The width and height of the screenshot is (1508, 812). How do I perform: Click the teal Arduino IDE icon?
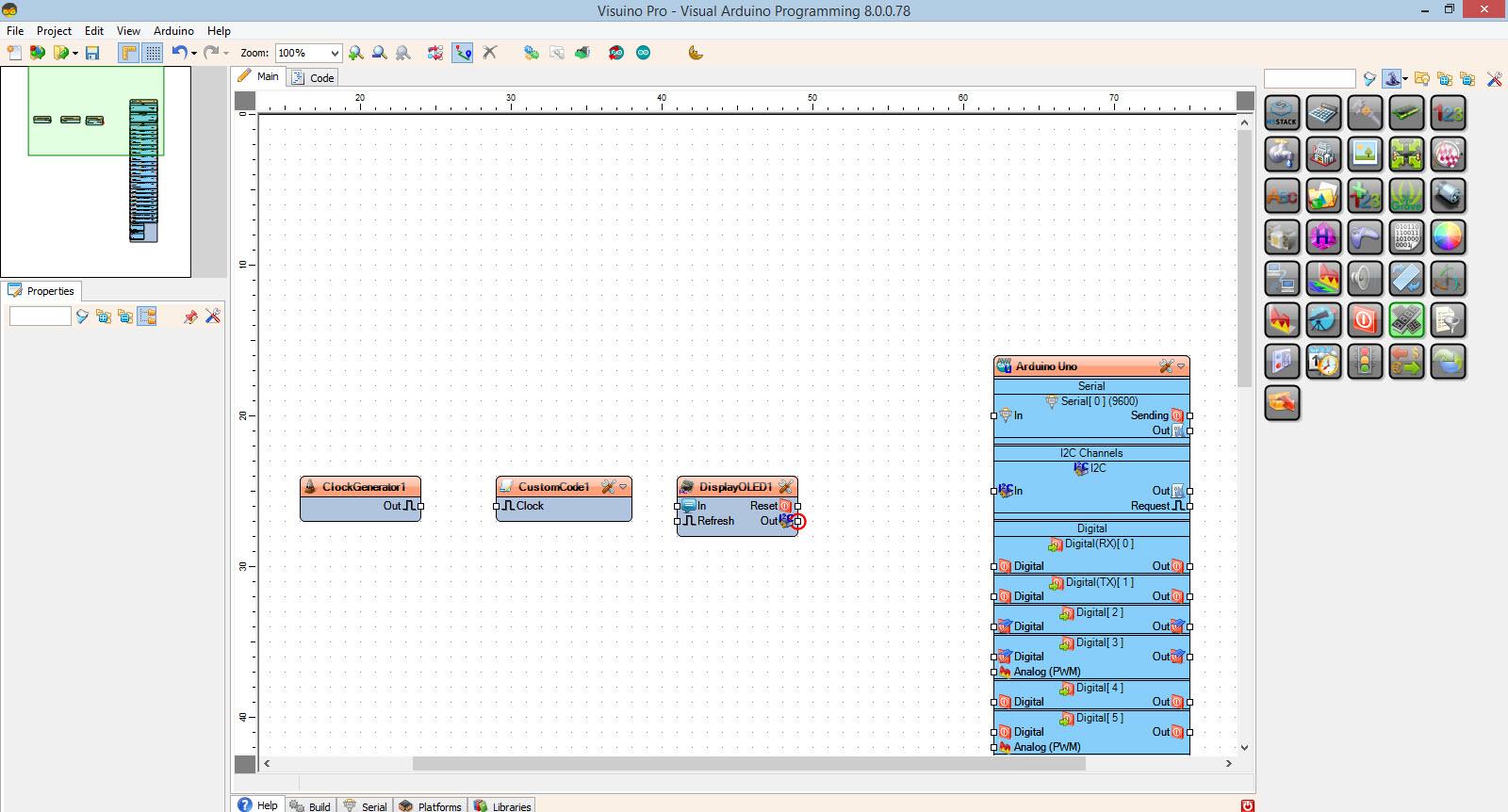point(643,53)
